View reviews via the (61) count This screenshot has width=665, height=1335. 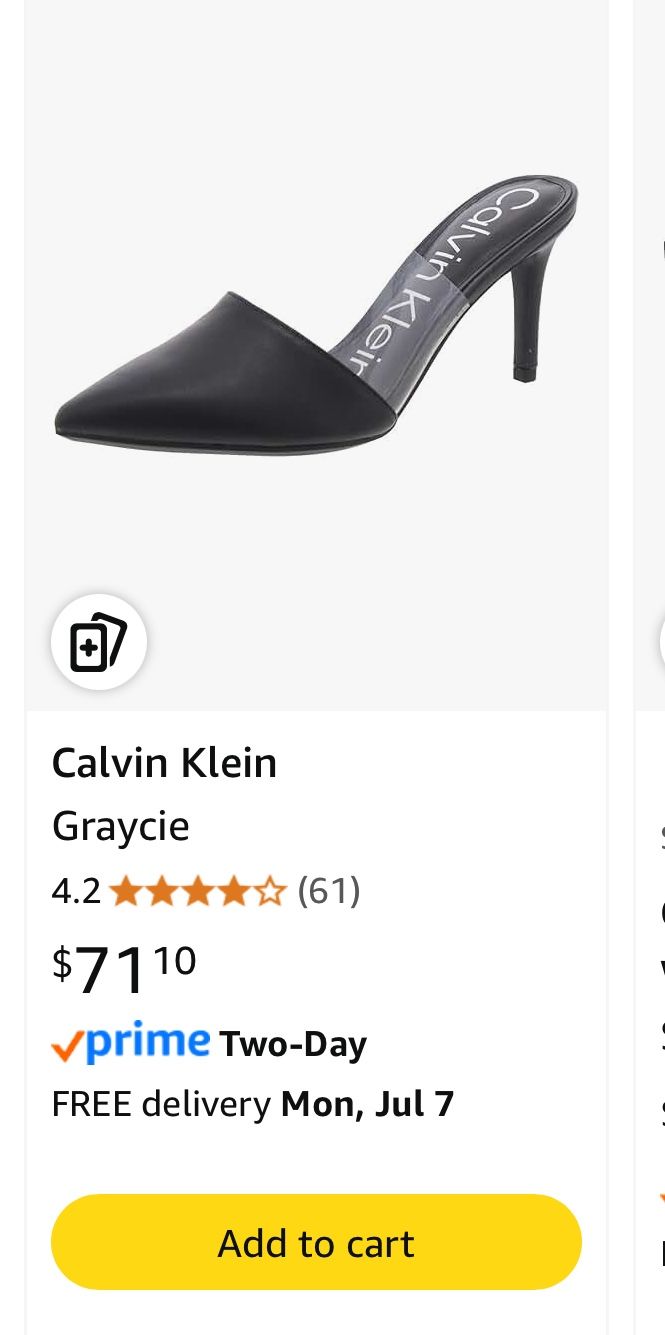click(x=329, y=890)
